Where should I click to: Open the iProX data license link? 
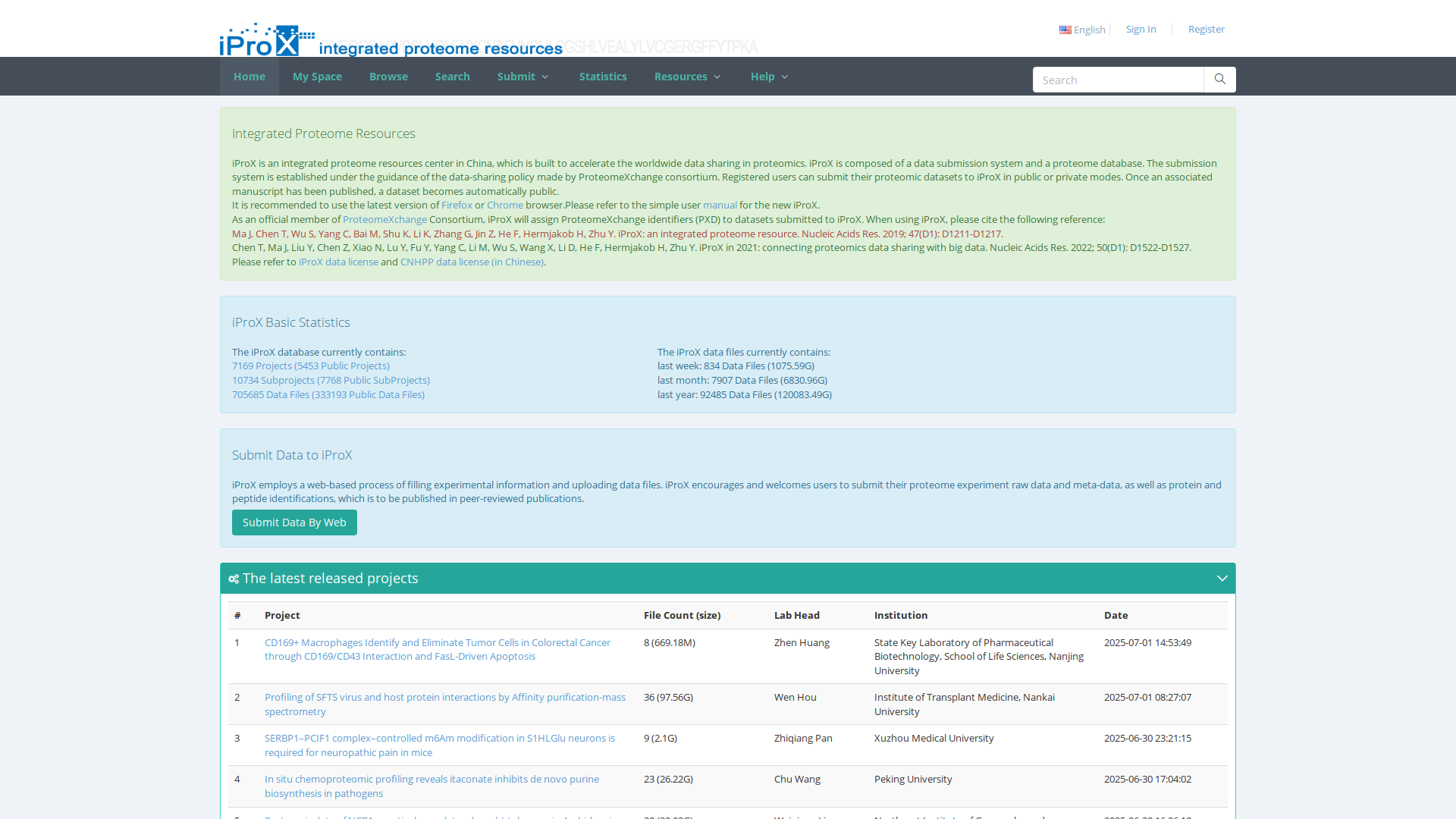click(x=338, y=262)
